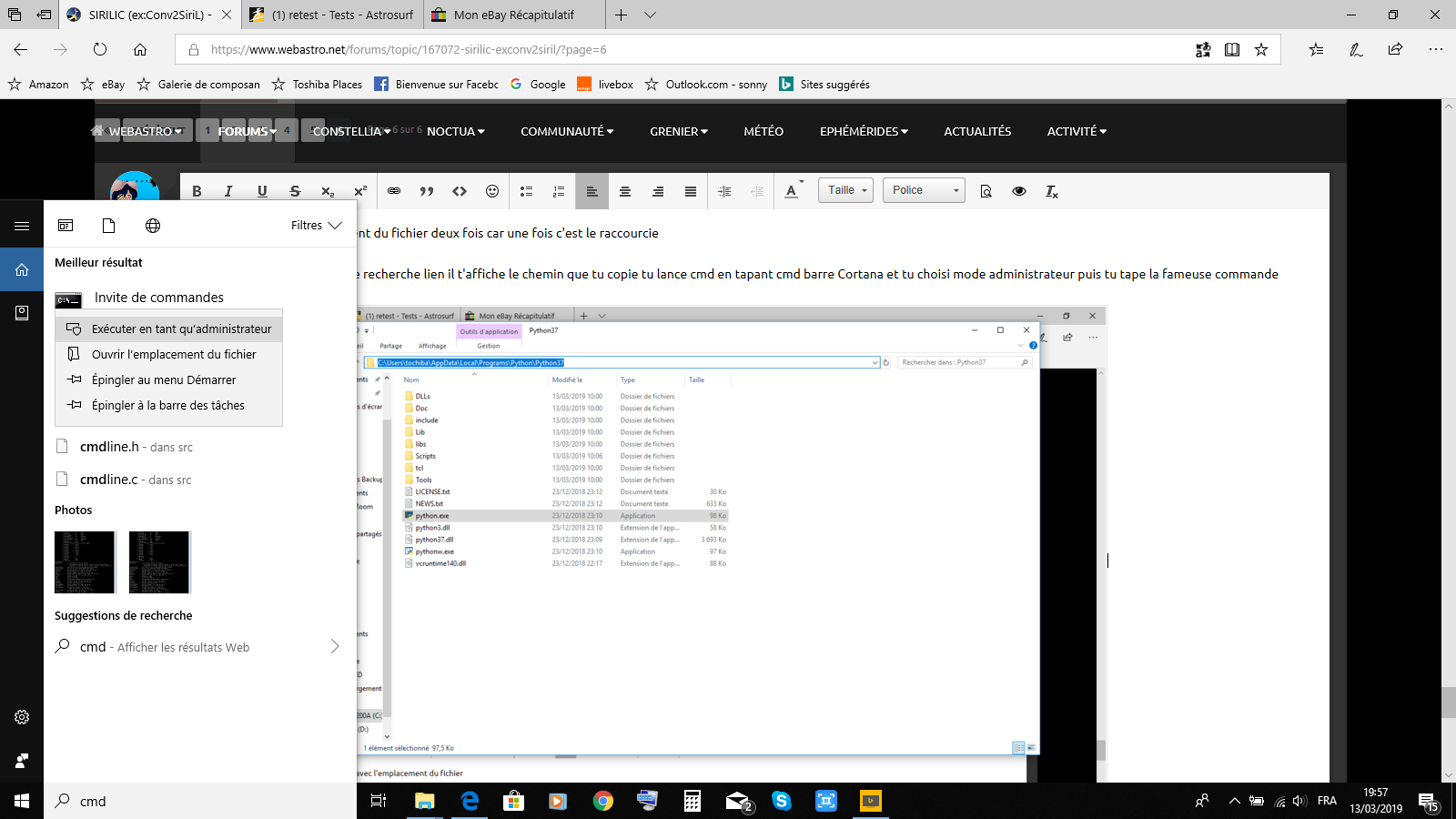Expand the COMMUNAUTÉ navigation menu
Viewport: 1456px width, 819px height.
567,131
